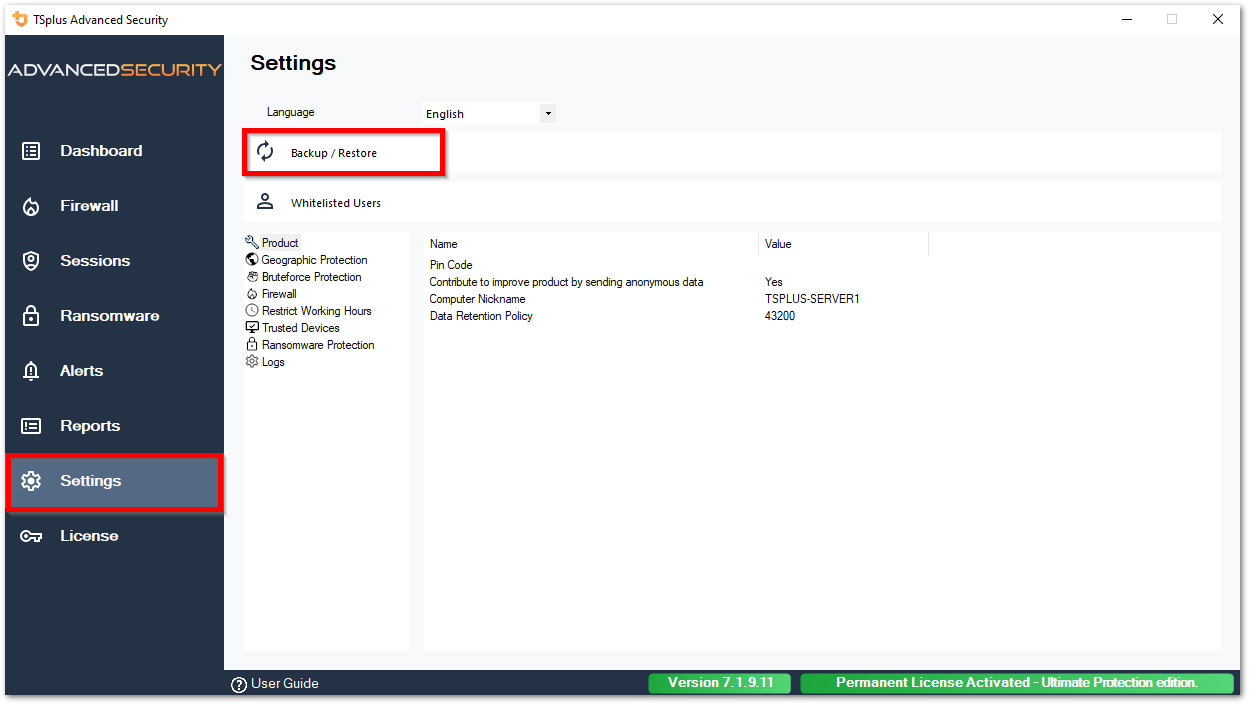Open the User Guide link
This screenshot has width=1249, height=704.
(x=284, y=683)
